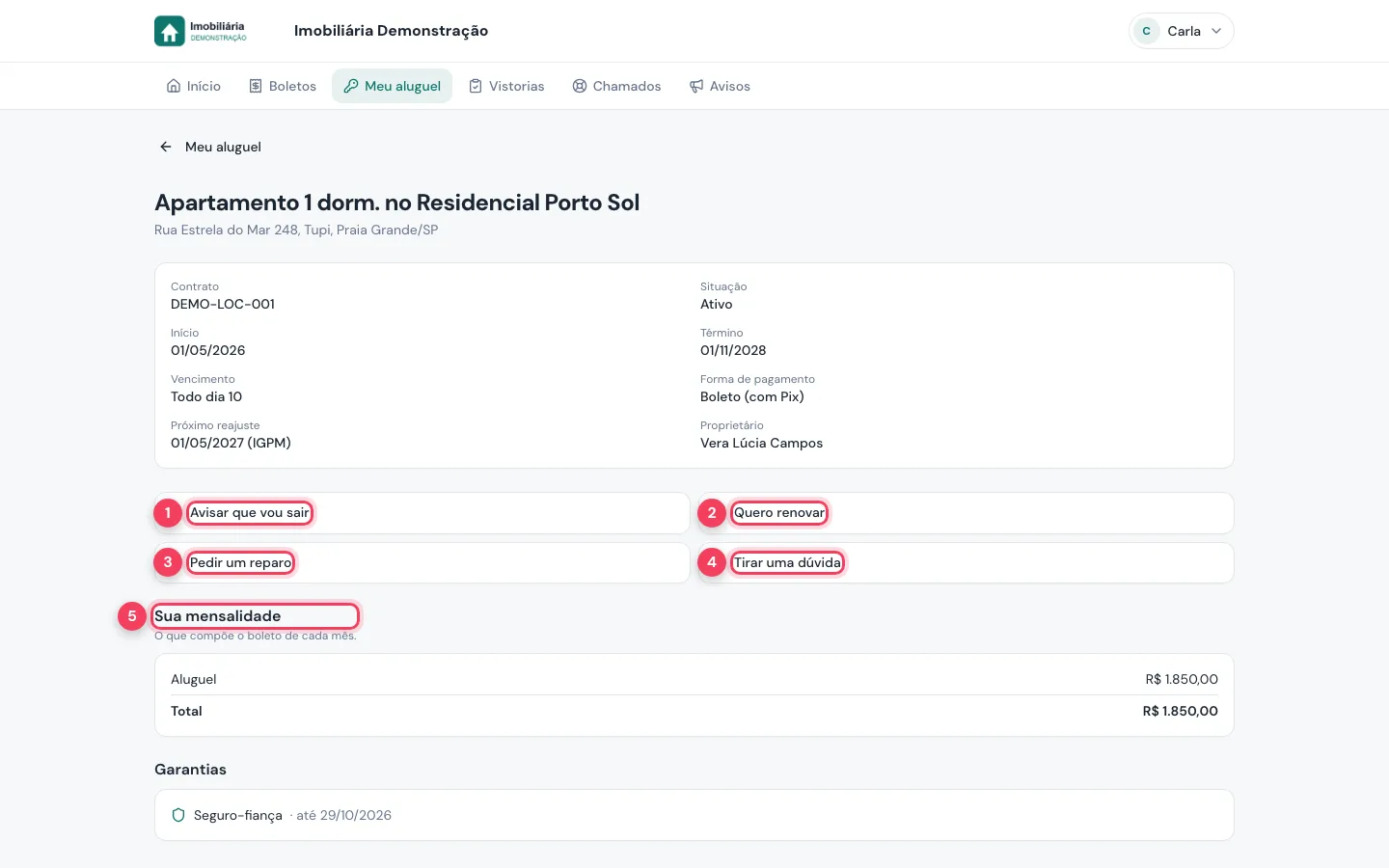This screenshot has height=868, width=1389.
Task: Click 01/05/2027 (IGPM) adjustment value
Action: [231, 443]
